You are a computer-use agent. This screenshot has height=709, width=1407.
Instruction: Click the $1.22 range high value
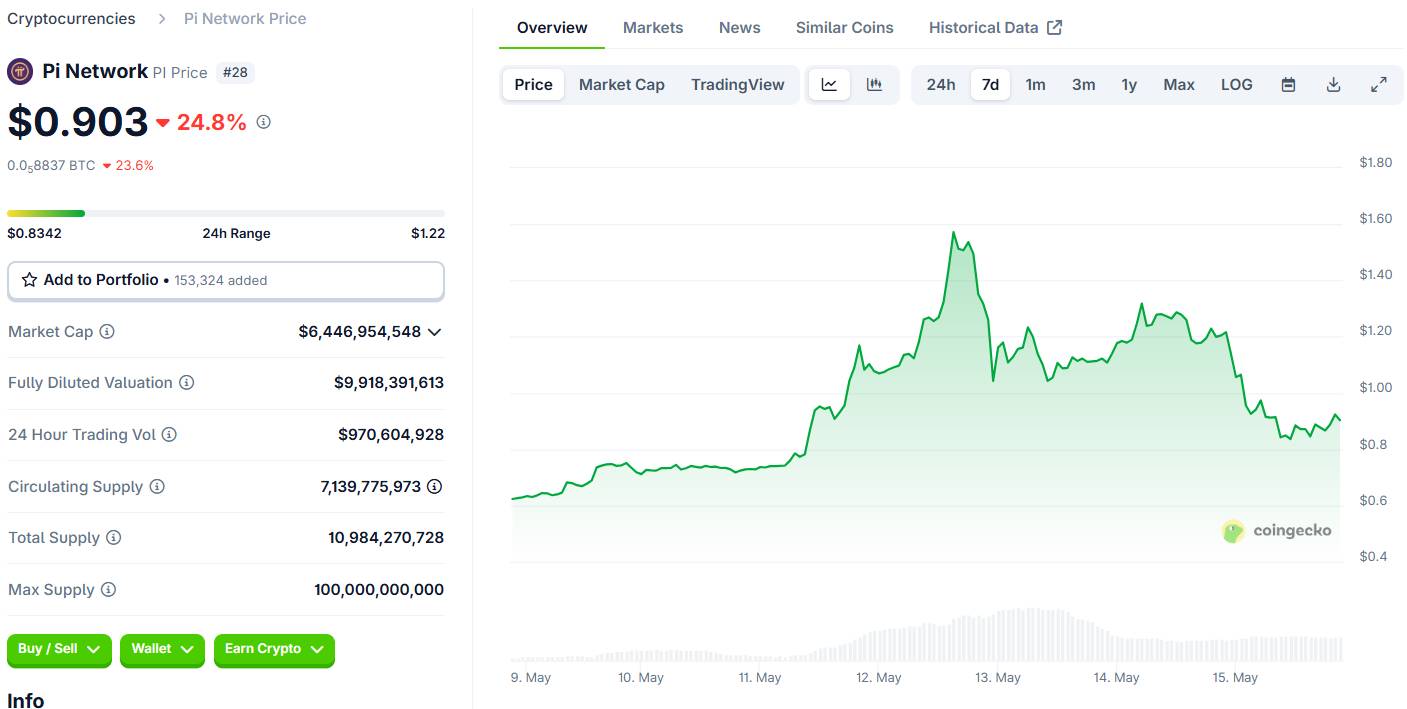(x=428, y=233)
